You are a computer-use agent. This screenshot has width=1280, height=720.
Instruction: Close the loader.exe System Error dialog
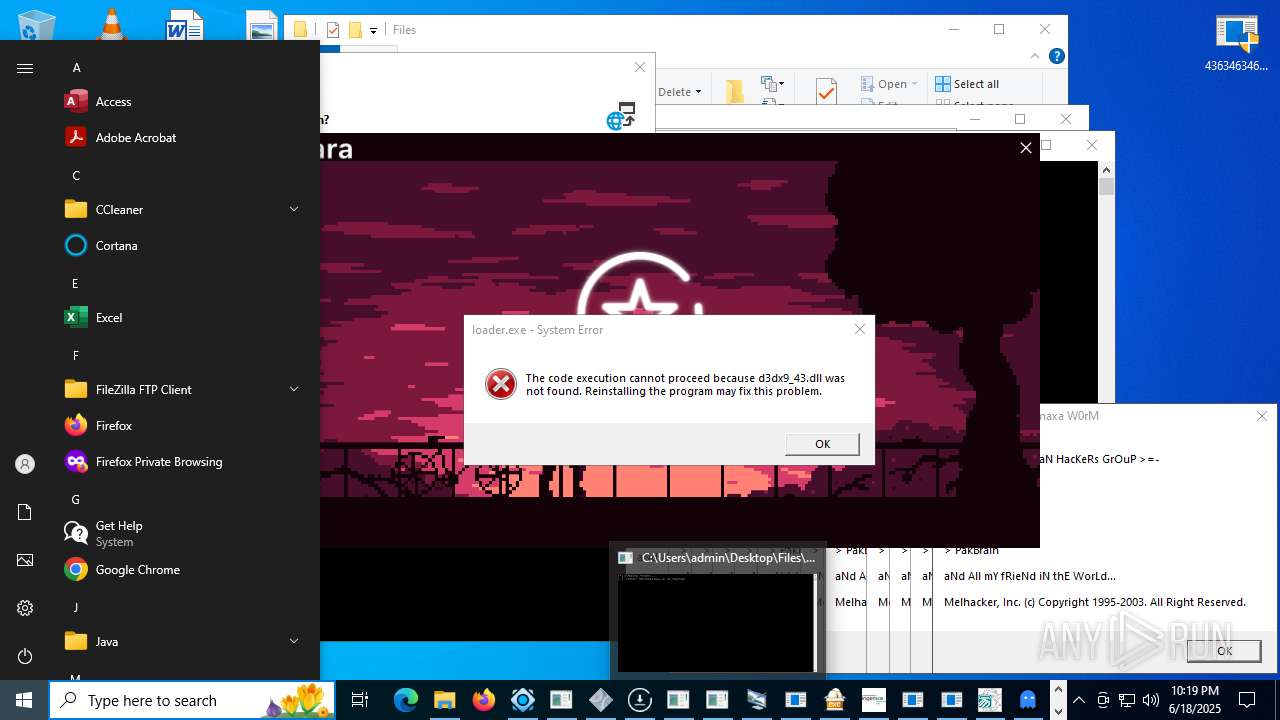click(x=860, y=329)
